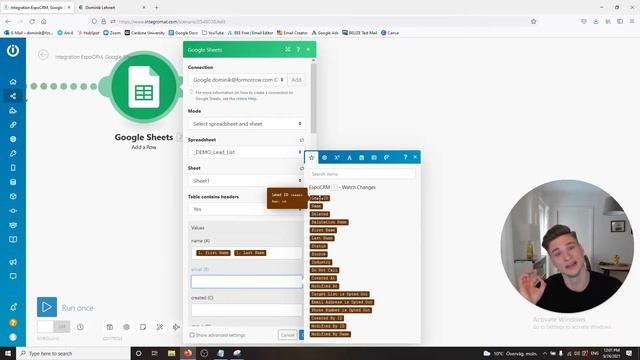Open Connections link icon in sidebar

point(13,125)
